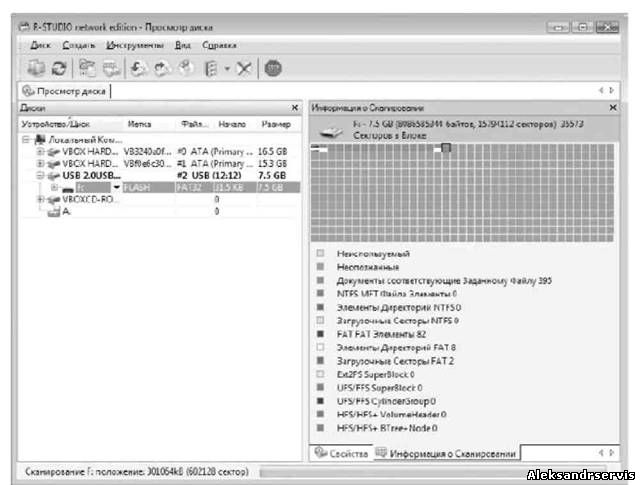Click the Начало column header

coord(232,124)
